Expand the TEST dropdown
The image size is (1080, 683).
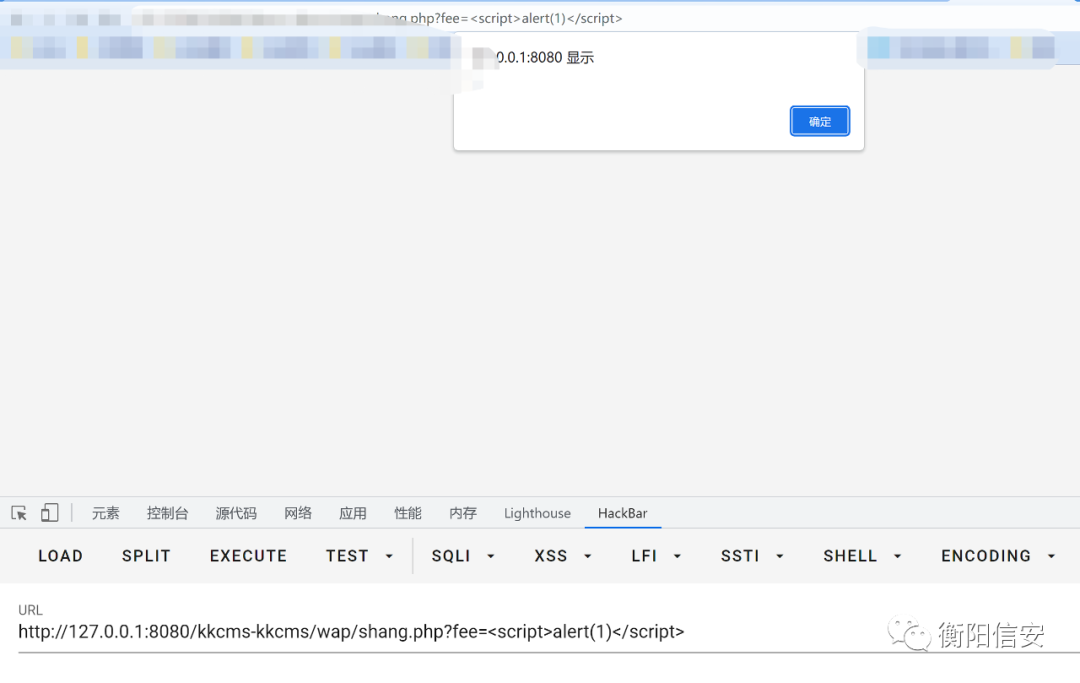[x=360, y=556]
